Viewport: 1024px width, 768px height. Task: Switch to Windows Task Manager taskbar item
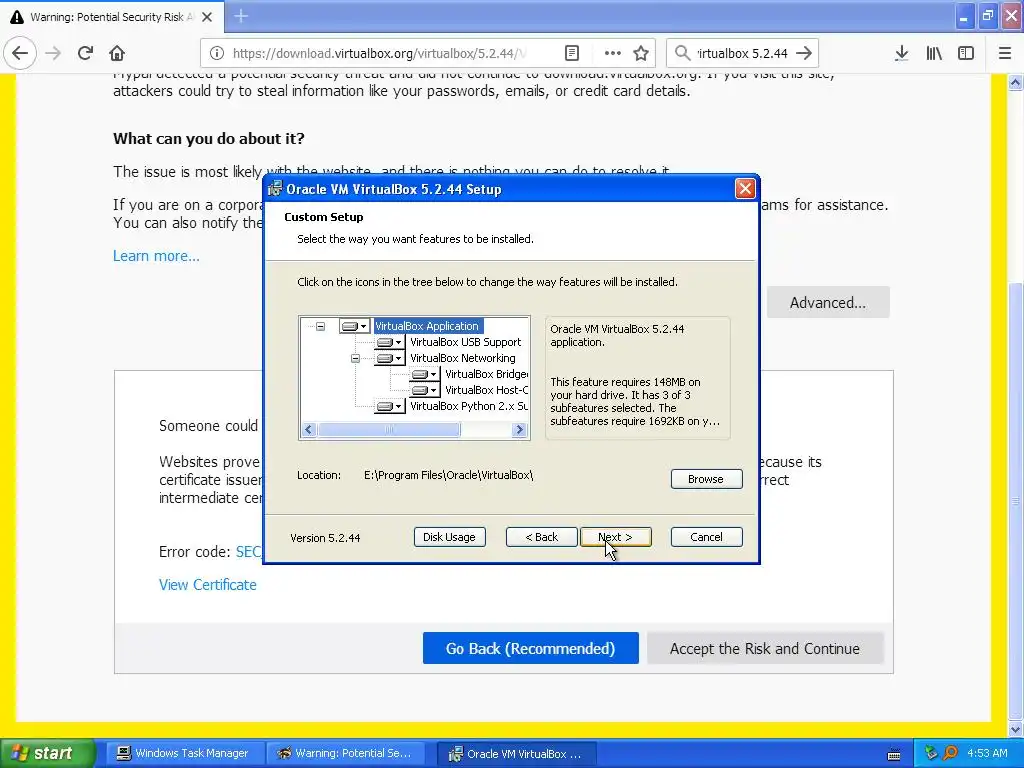[x=184, y=753]
